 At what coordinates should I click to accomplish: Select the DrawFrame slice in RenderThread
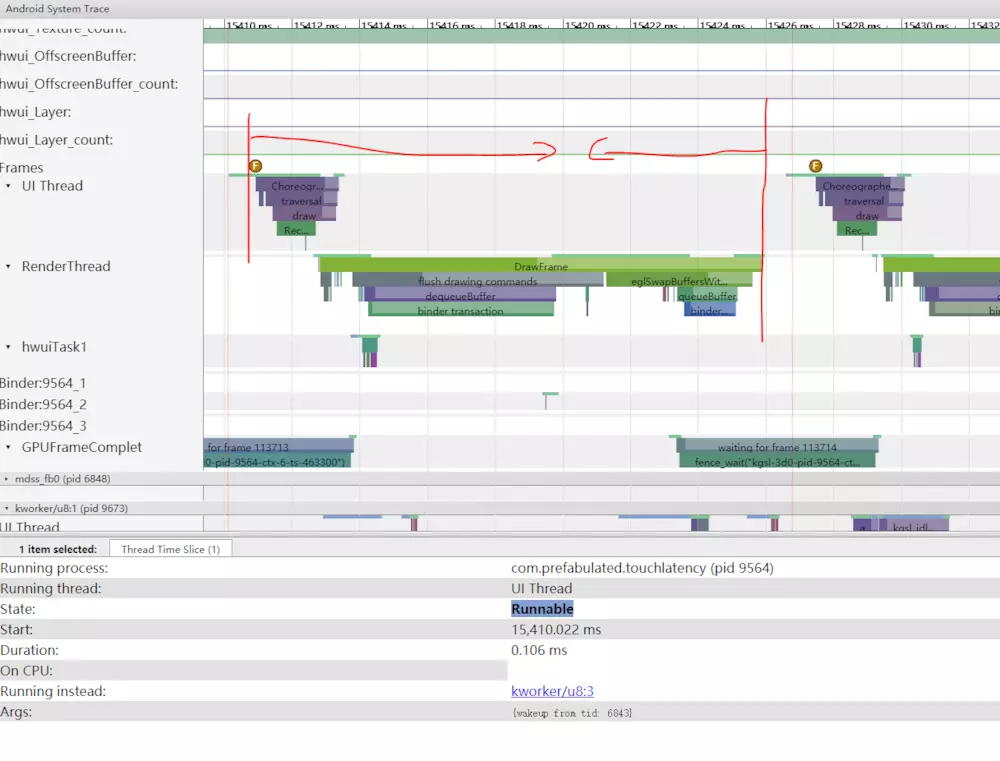coord(540,265)
